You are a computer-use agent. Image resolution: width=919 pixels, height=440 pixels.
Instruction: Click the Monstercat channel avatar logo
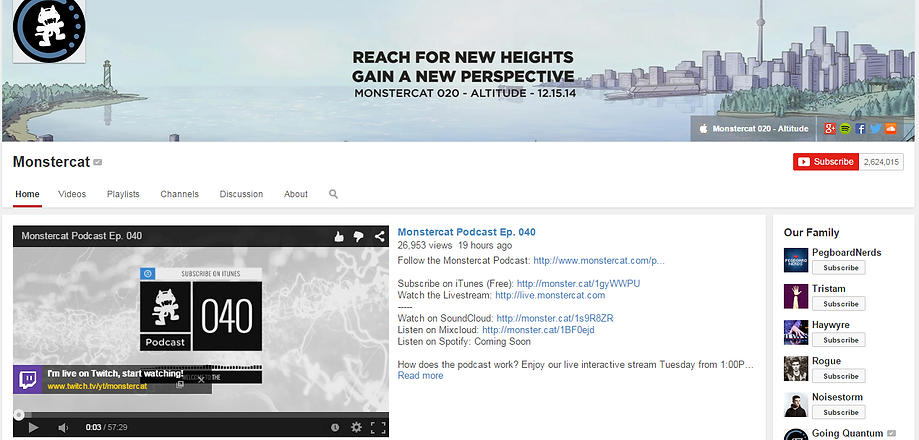(49, 30)
